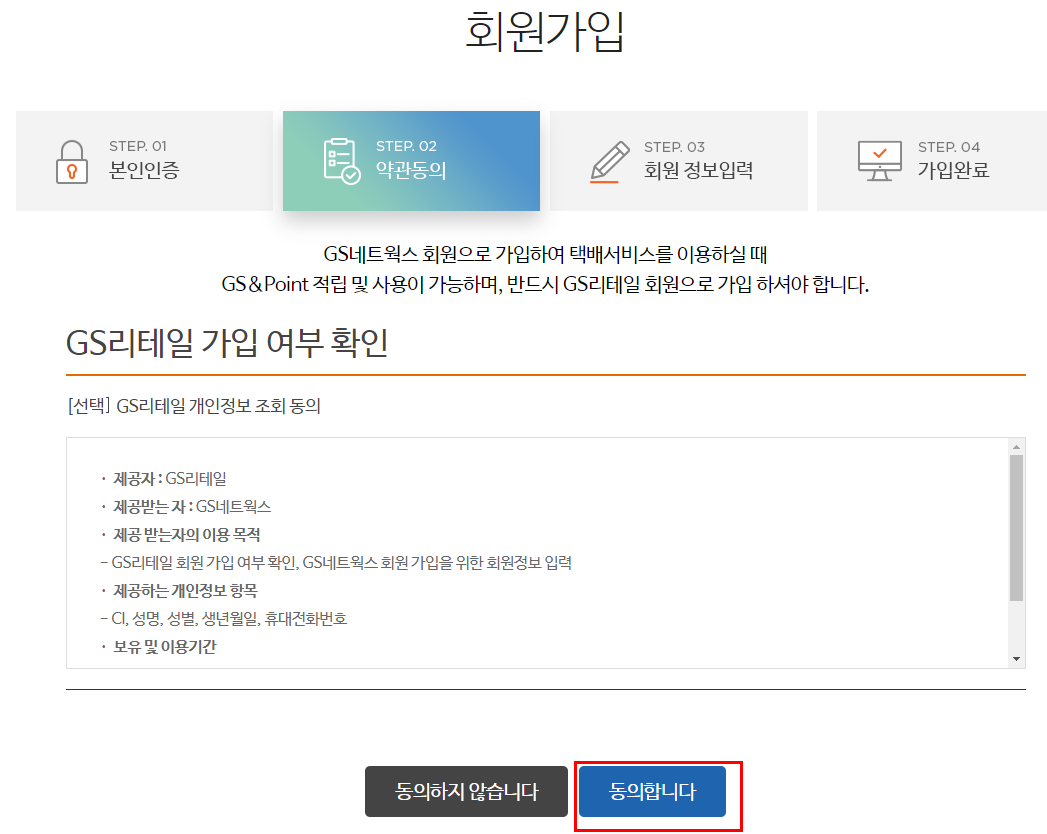Click the clipboard checklist icon in STEP 02
This screenshot has height=834, width=1047.
pos(342,161)
